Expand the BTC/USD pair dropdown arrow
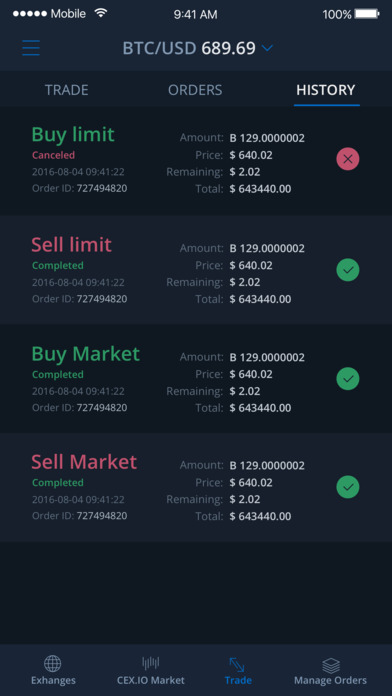Image resolution: width=392 pixels, height=696 pixels. click(x=267, y=47)
